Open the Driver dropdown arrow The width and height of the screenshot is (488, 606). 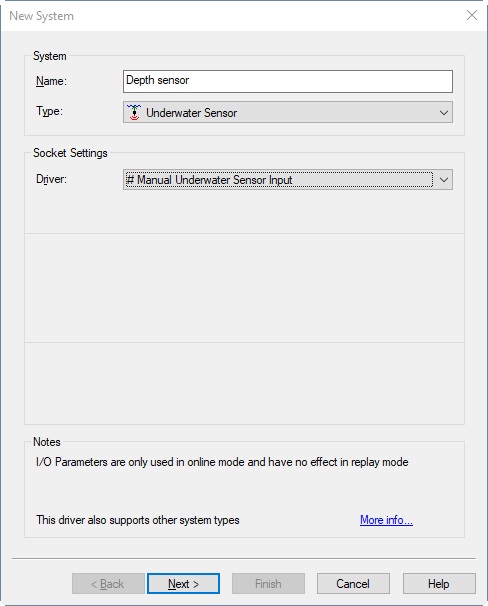coord(444,180)
